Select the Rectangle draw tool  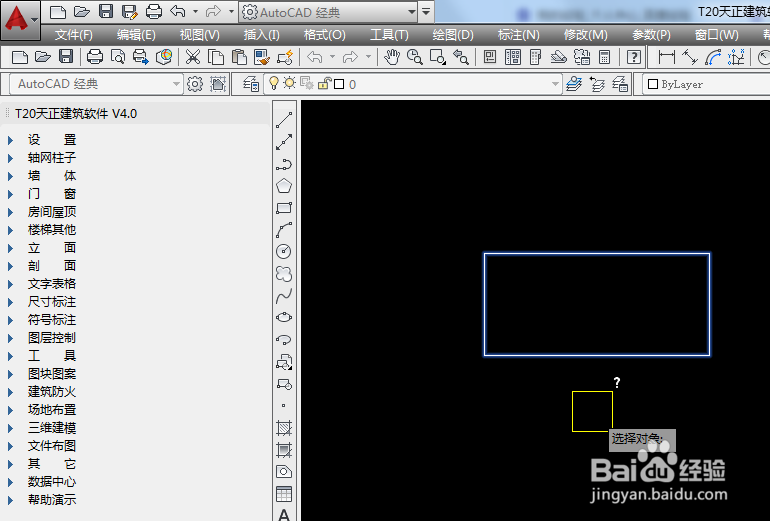284,208
